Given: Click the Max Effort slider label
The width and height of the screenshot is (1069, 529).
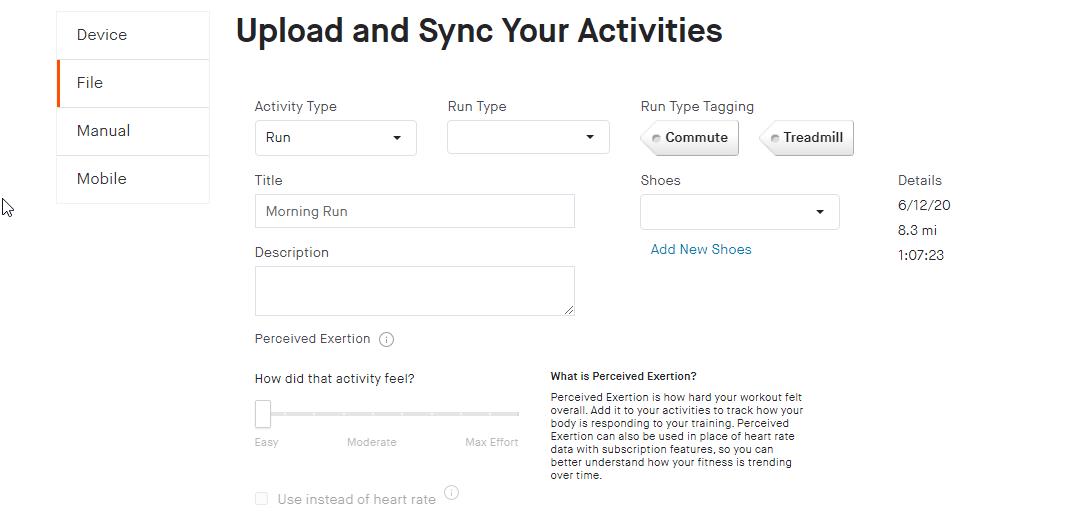Looking at the screenshot, I should (x=492, y=442).
